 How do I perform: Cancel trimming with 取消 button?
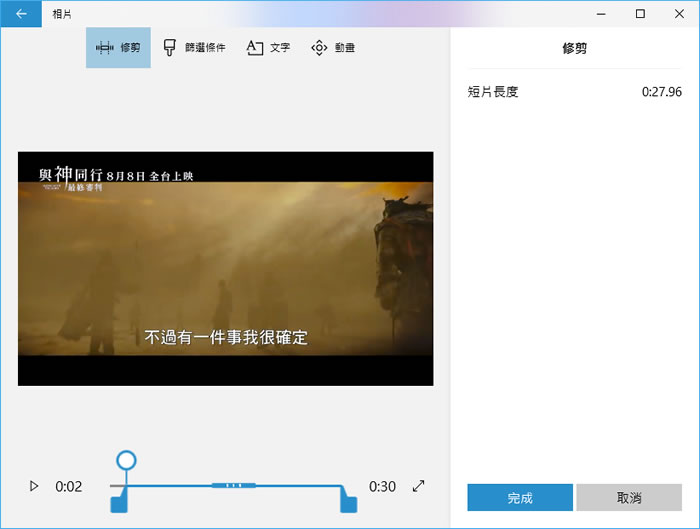629,497
